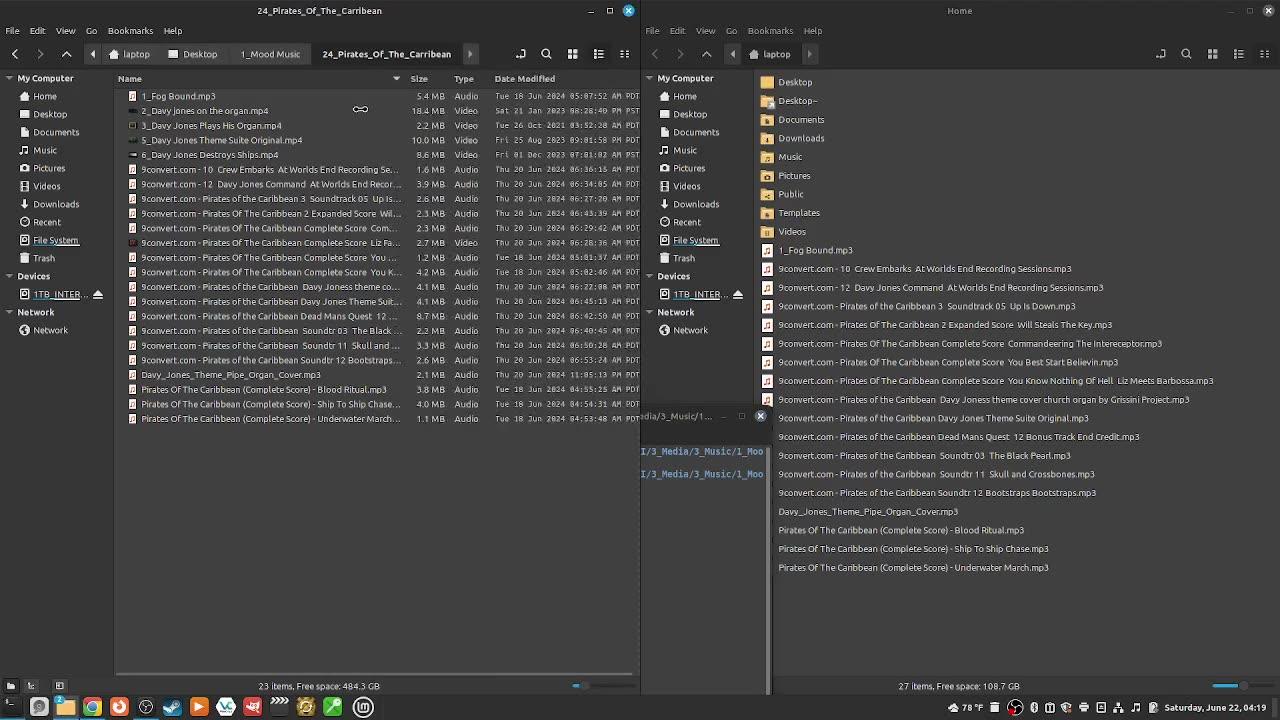
Task: Show places sidebar button in left status bar
Action: pos(11,686)
